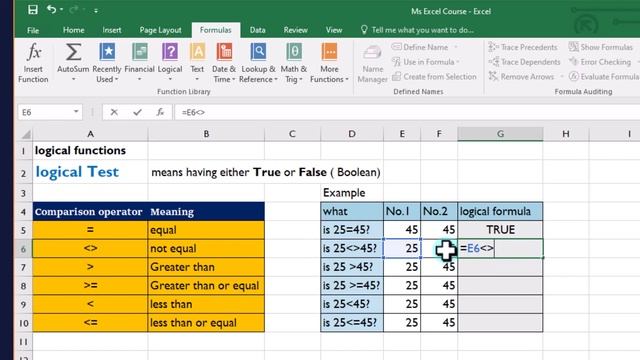Screen dimensions: 640x360
Task: Click Error Checking
Action: click(600, 62)
